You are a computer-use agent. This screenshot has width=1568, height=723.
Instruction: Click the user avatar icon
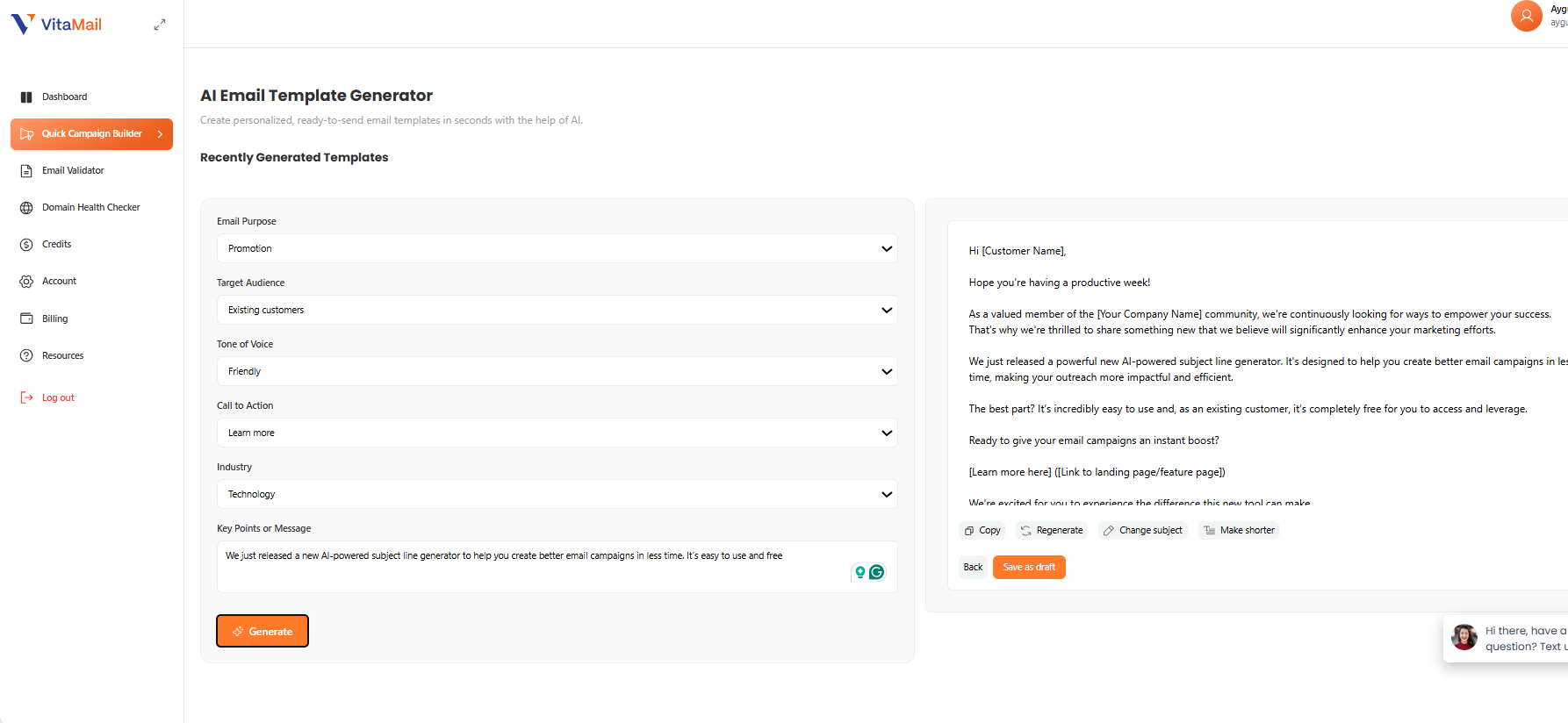click(1526, 16)
